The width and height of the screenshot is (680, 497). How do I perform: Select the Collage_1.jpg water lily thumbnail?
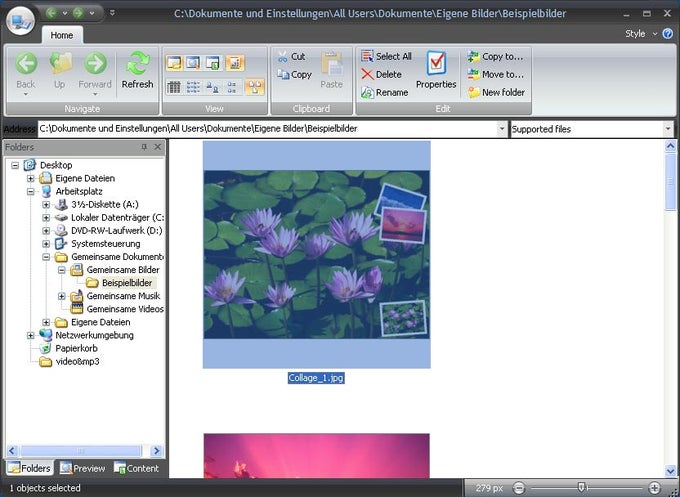click(317, 255)
